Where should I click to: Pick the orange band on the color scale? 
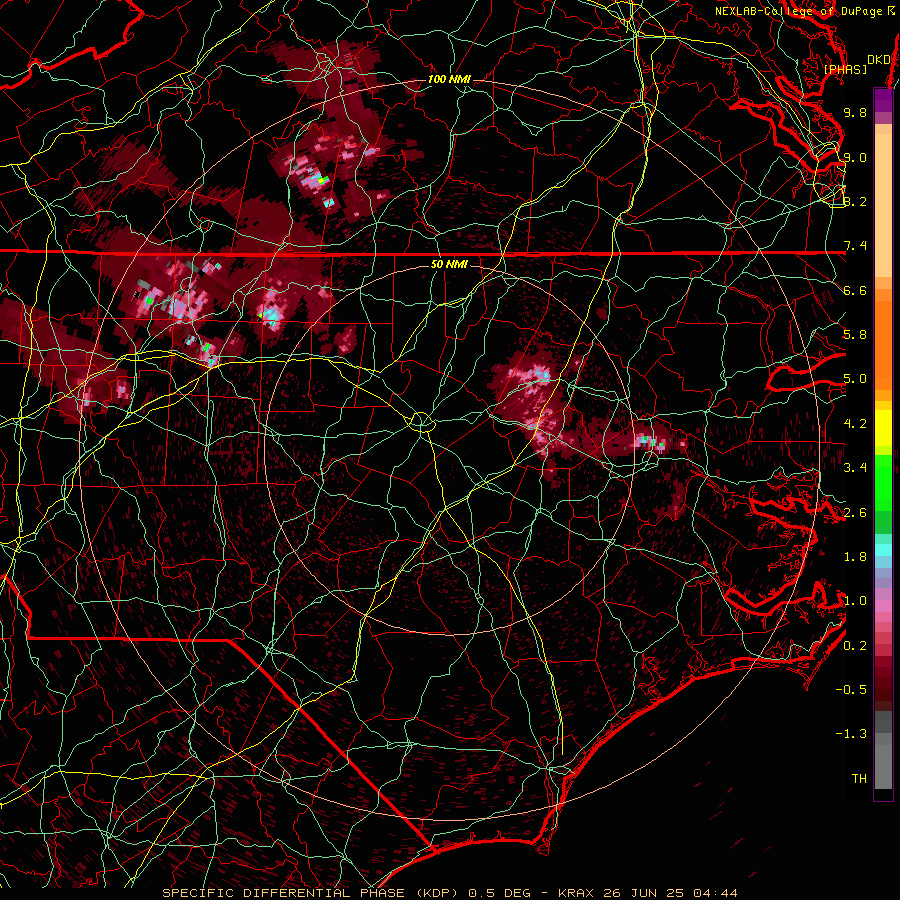[x=883, y=339]
